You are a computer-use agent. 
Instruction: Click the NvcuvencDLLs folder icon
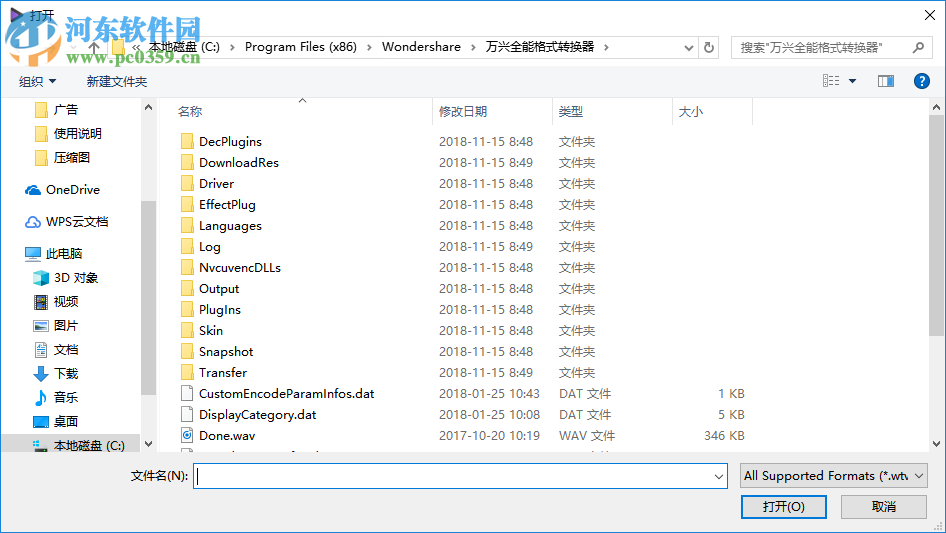point(187,267)
